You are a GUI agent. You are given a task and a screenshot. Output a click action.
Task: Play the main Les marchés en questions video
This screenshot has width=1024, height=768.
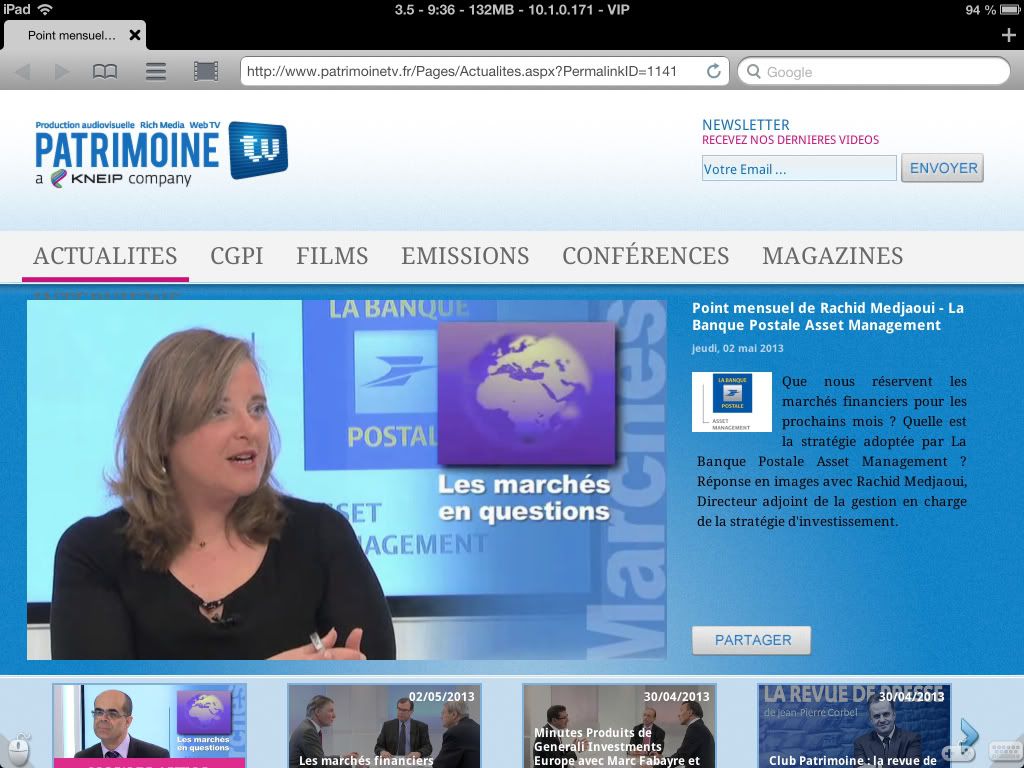point(347,480)
